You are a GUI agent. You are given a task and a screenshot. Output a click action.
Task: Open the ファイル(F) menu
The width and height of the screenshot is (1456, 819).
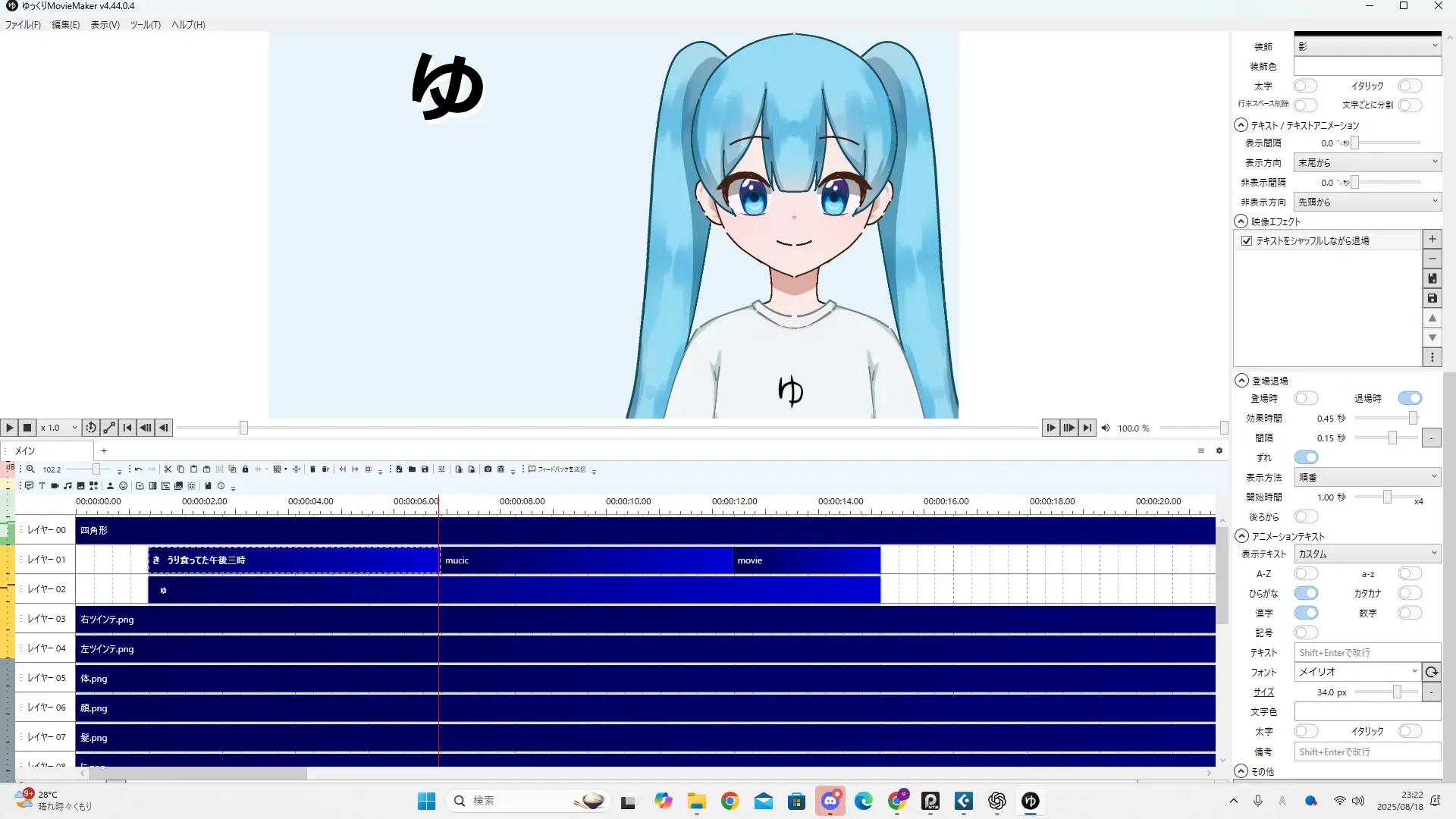click(x=23, y=25)
